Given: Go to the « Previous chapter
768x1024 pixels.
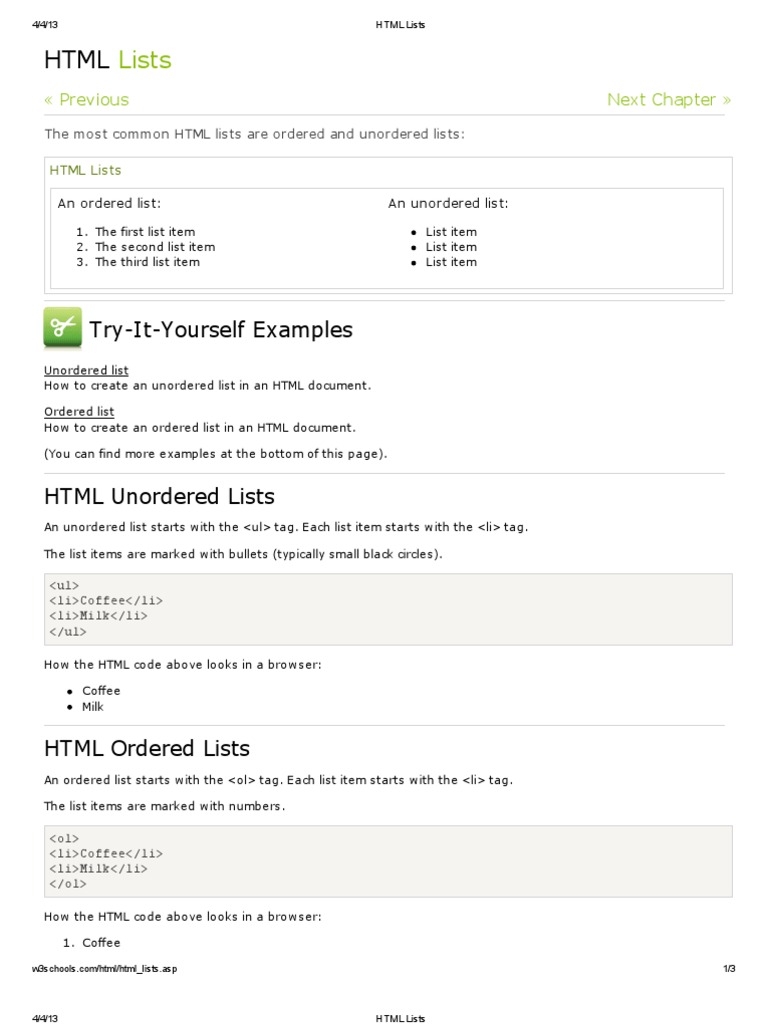Looking at the screenshot, I should [86, 99].
